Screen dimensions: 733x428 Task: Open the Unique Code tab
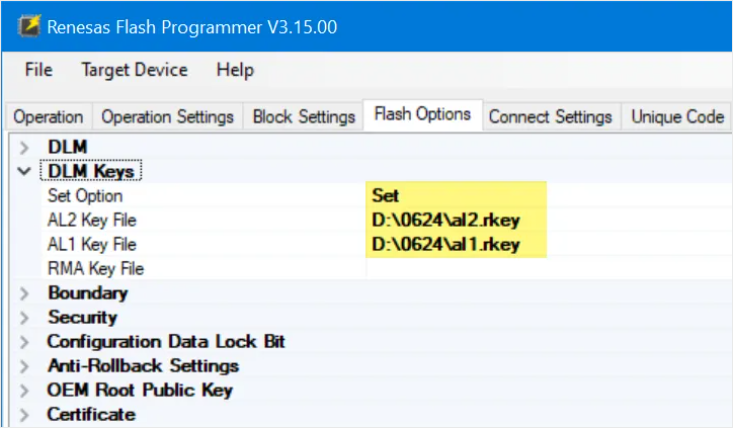point(677,116)
